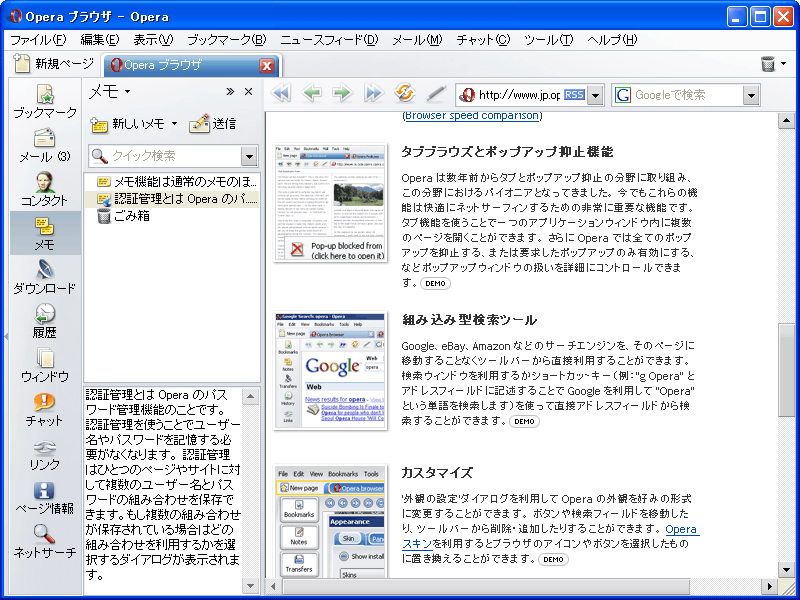Click the 新しいメモ button

128,124
